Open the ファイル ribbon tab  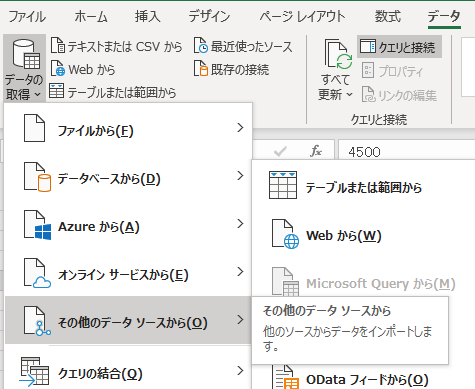click(27, 16)
